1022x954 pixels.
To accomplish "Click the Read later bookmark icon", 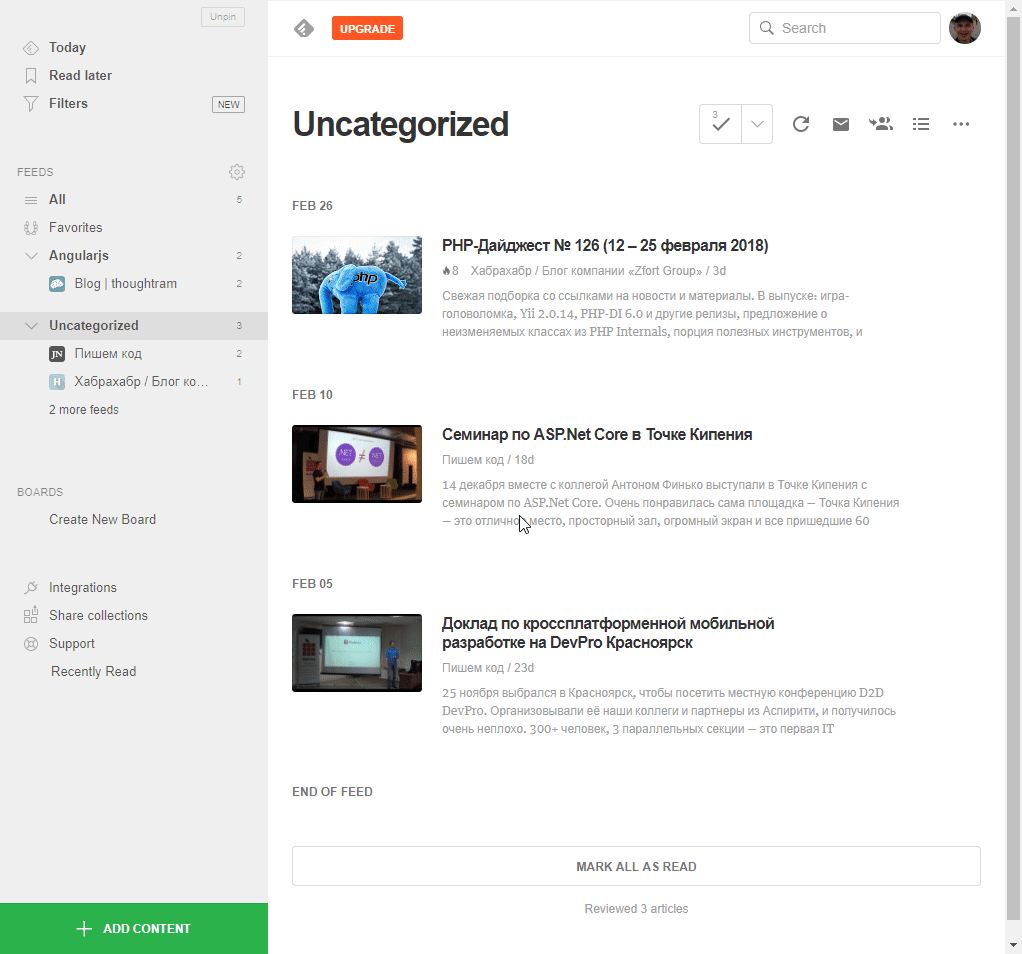I will [31, 76].
